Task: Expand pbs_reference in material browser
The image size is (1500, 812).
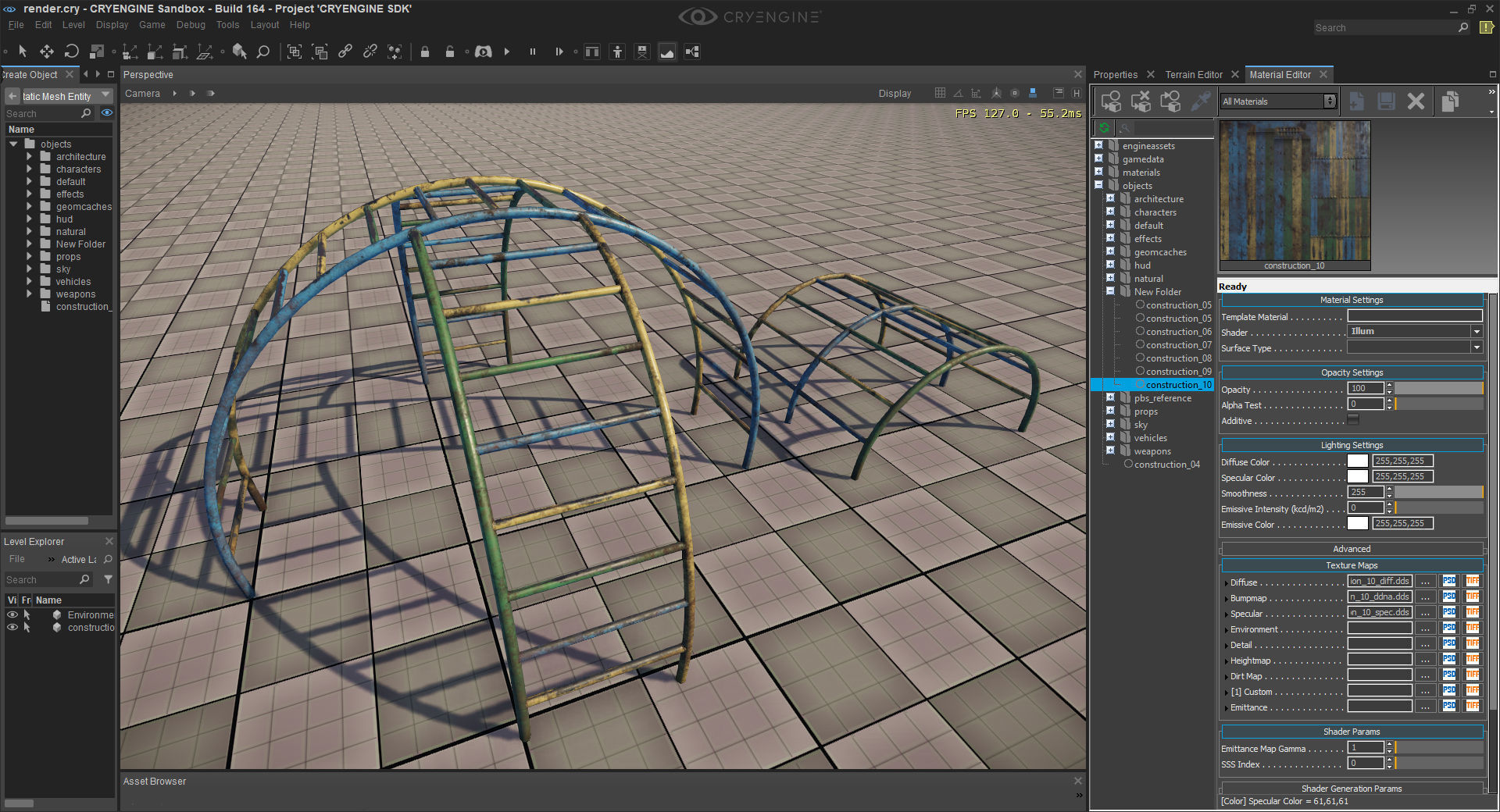Action: click(1110, 397)
